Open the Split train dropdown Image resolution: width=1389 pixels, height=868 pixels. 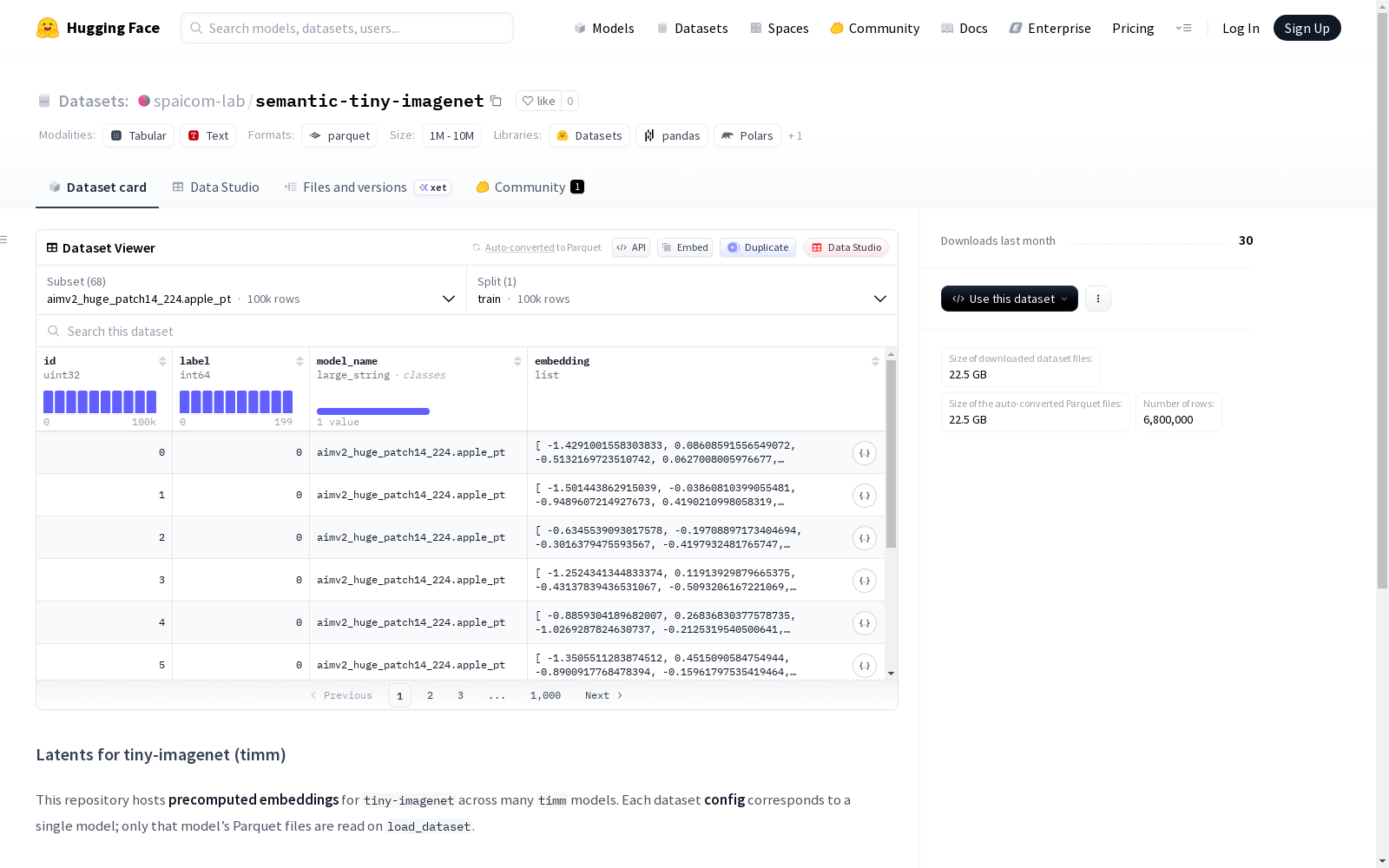click(682, 290)
